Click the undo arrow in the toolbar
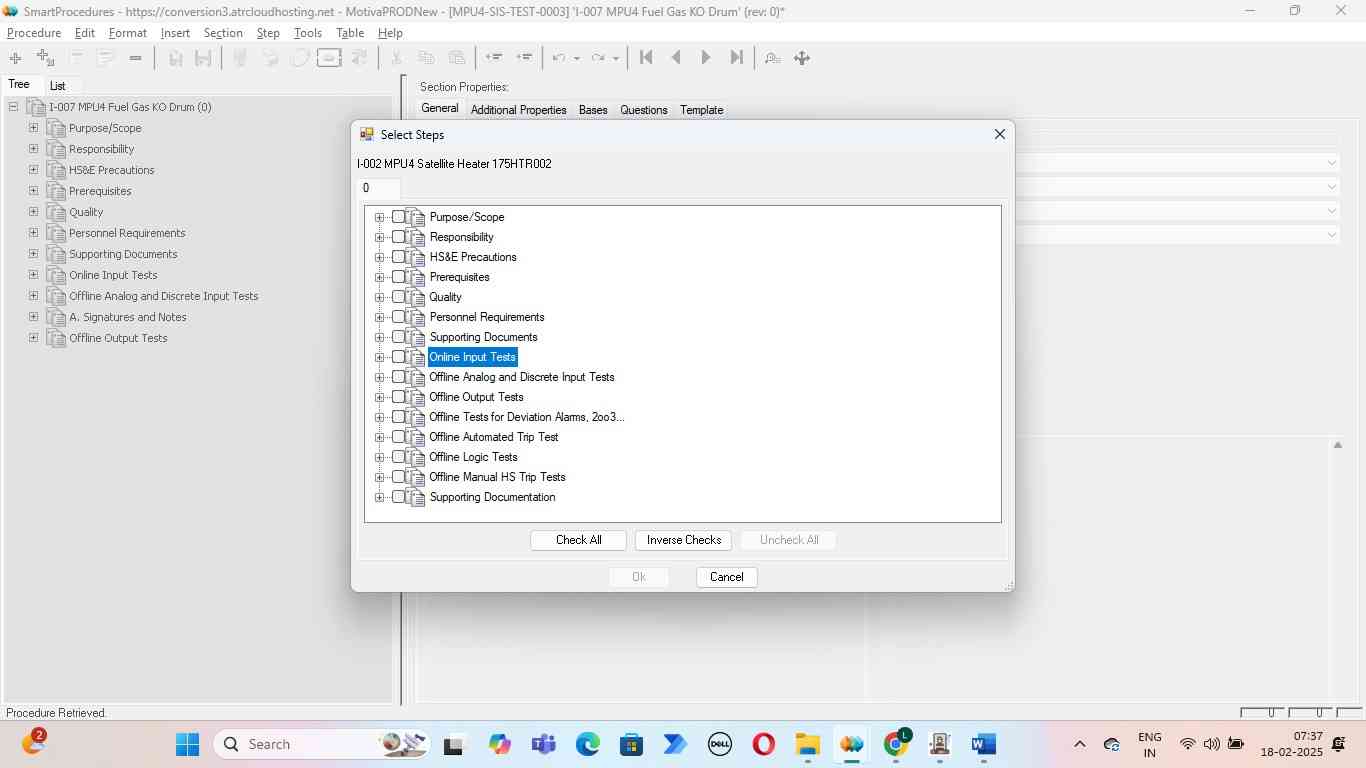The width and height of the screenshot is (1366, 768). pos(559,58)
